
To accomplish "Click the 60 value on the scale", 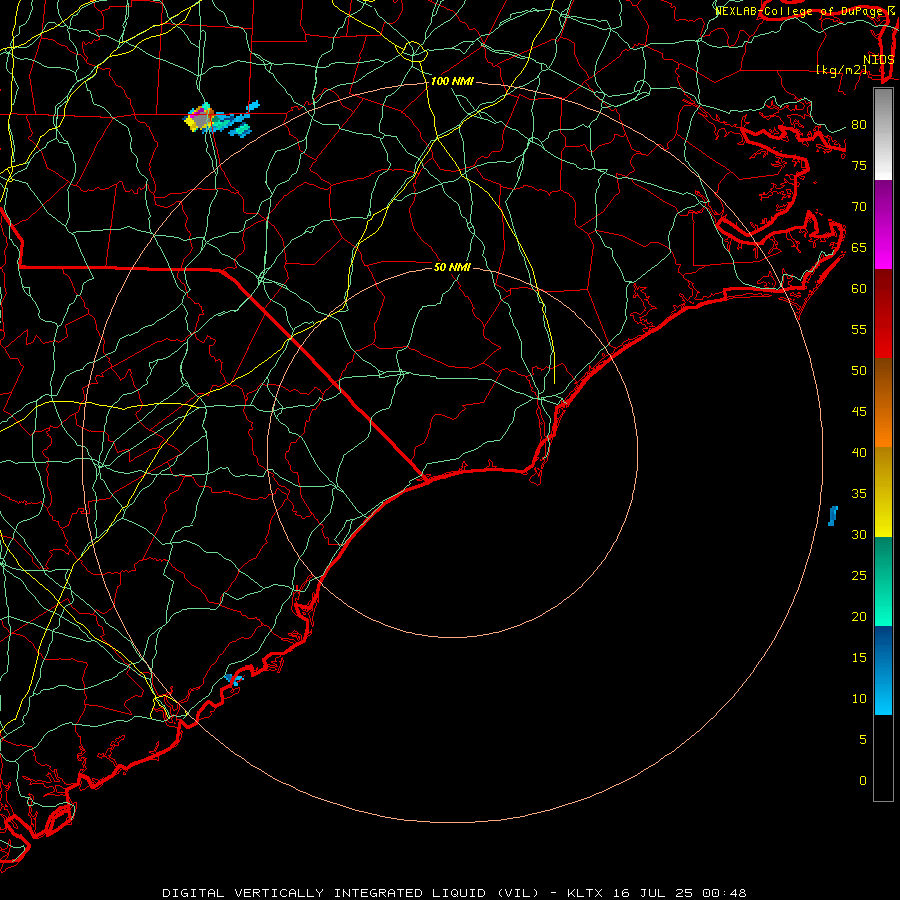I will (859, 289).
